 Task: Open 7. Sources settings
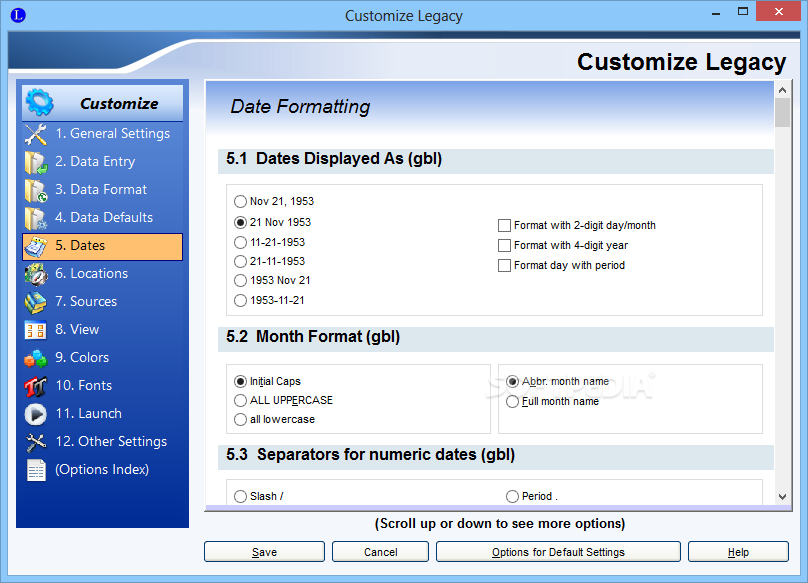(x=103, y=302)
